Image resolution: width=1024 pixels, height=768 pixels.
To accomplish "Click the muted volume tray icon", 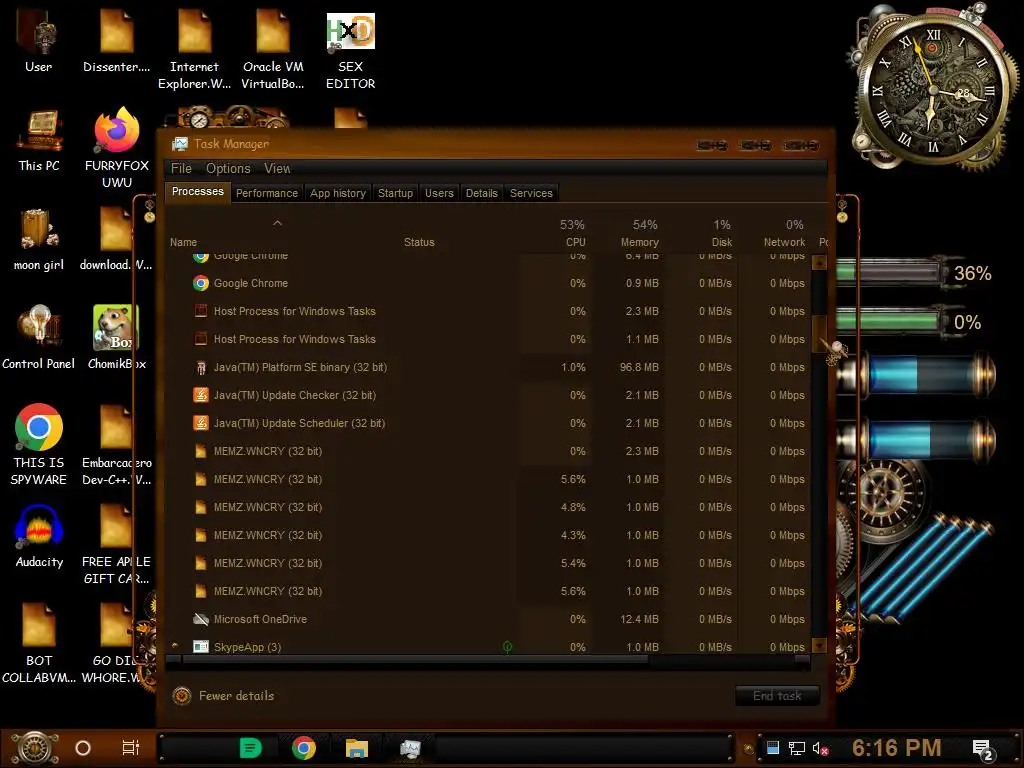I will pyautogui.click(x=820, y=748).
